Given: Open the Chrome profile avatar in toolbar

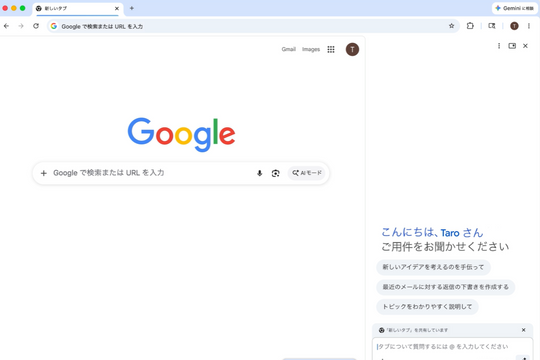Looking at the screenshot, I should pos(514,26).
